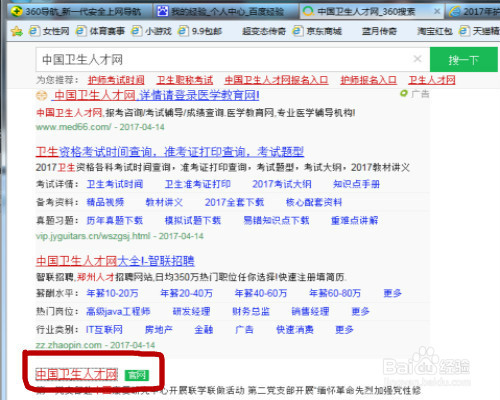Open 卫生资格考试时间查询 result title

coord(170,152)
